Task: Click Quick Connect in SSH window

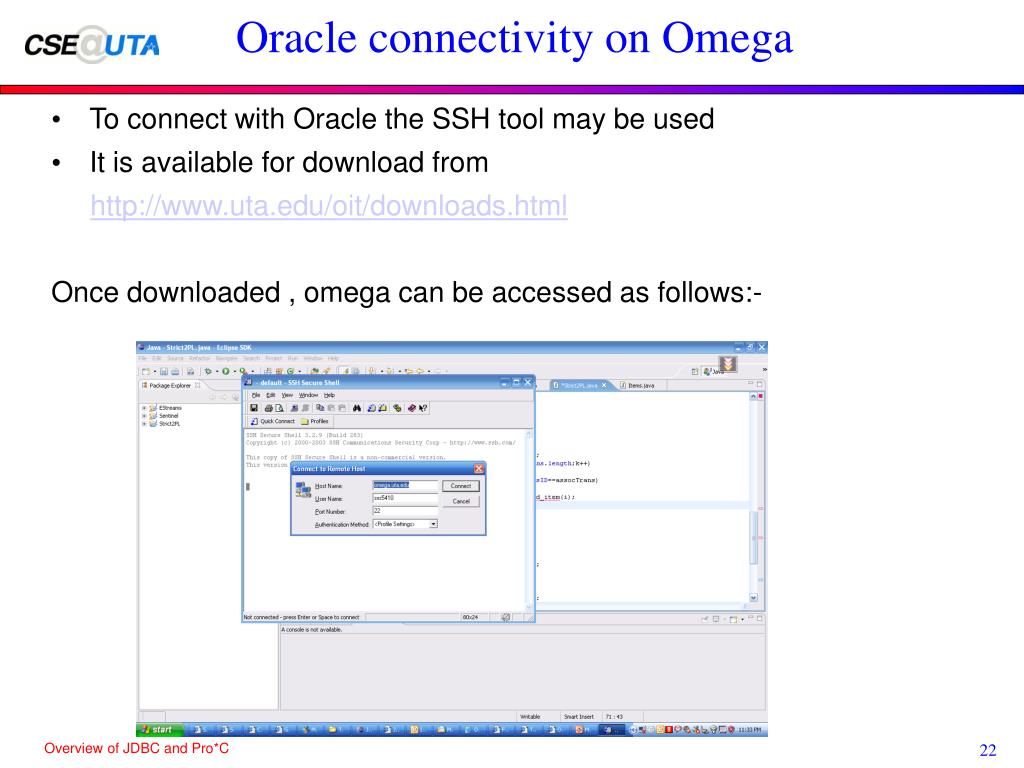Action: click(273, 421)
